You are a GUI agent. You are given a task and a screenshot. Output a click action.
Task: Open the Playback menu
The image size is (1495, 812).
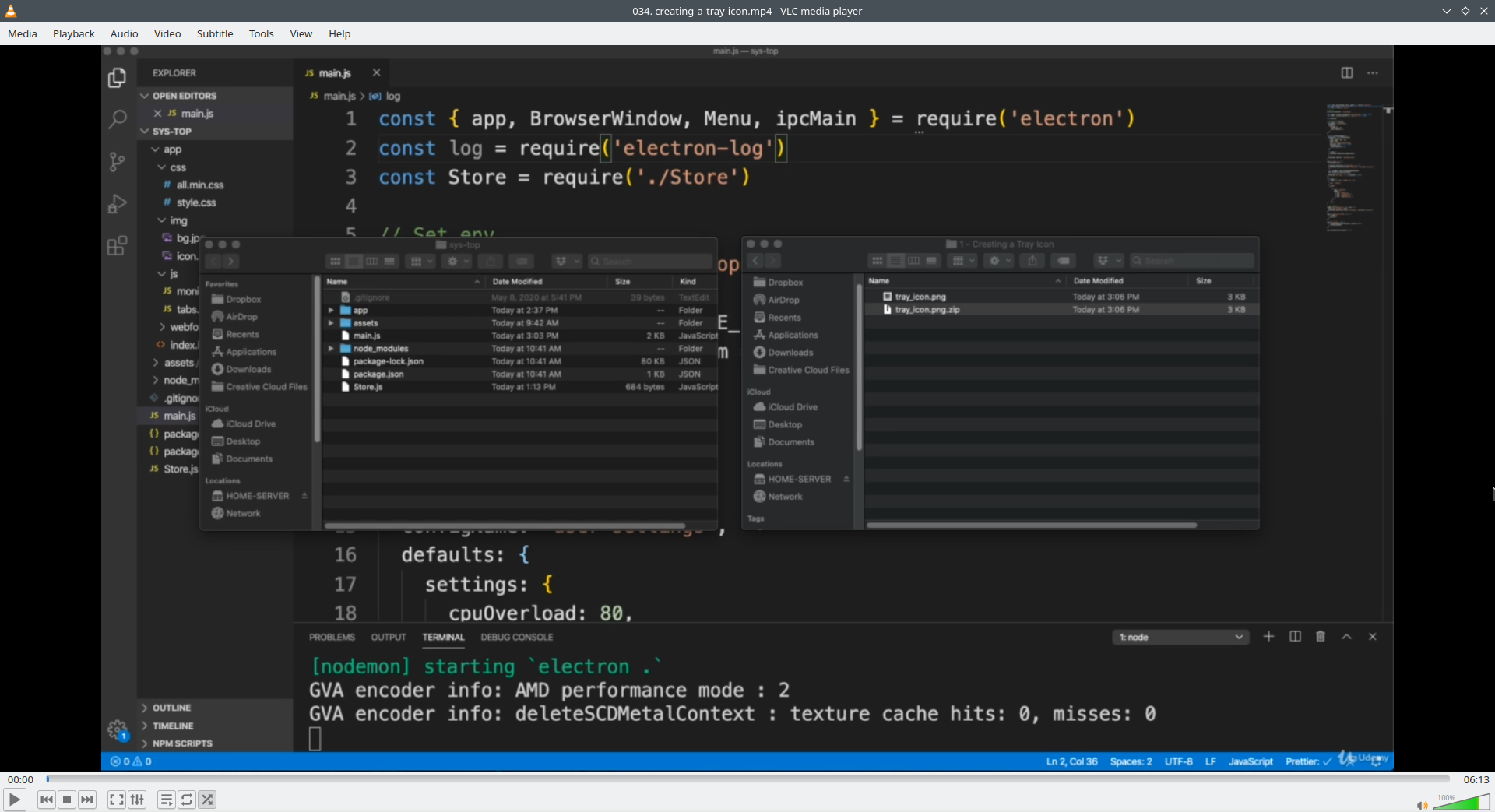click(x=74, y=33)
